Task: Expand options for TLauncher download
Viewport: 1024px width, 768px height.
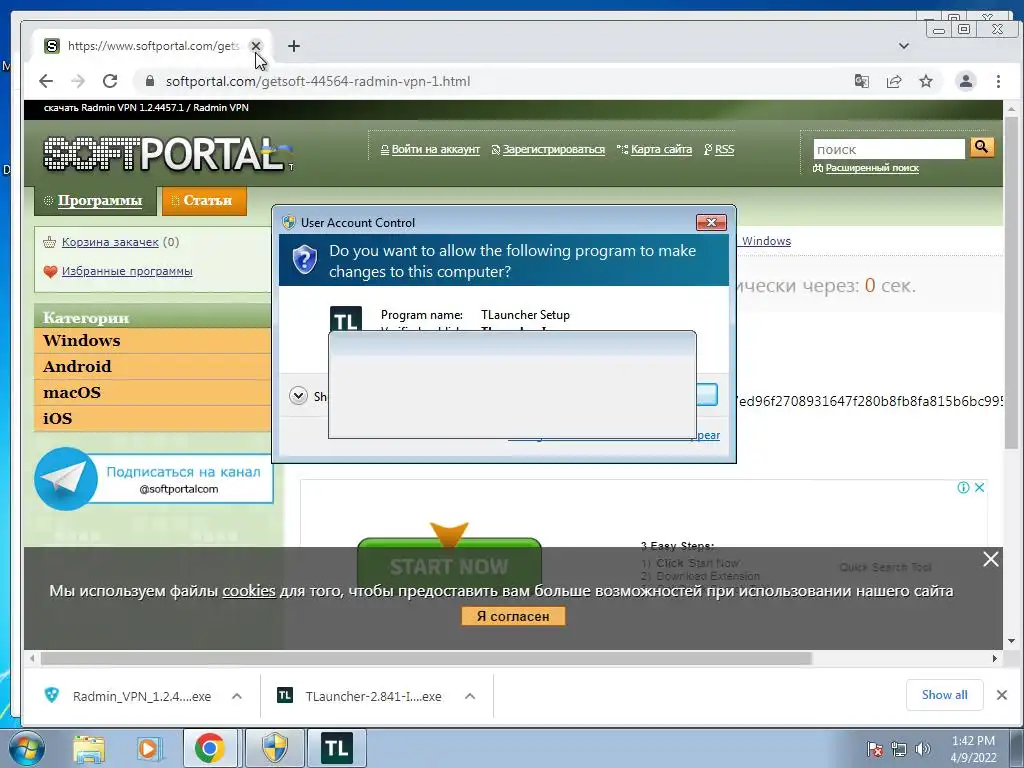Action: tap(470, 696)
